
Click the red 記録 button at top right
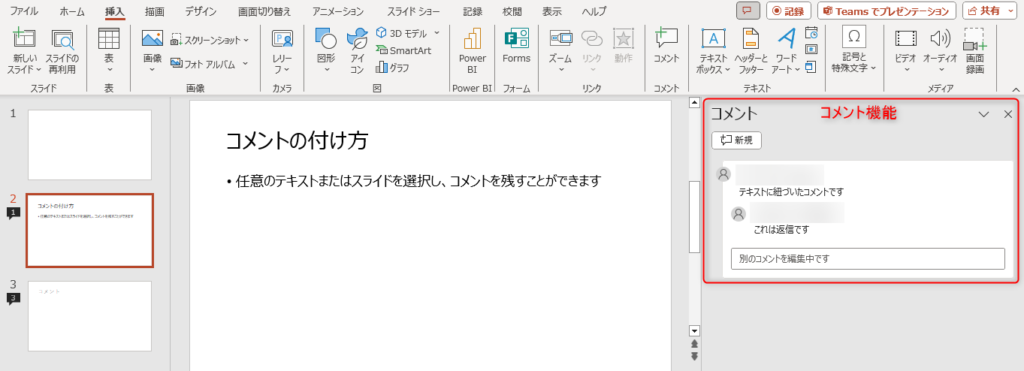click(789, 10)
